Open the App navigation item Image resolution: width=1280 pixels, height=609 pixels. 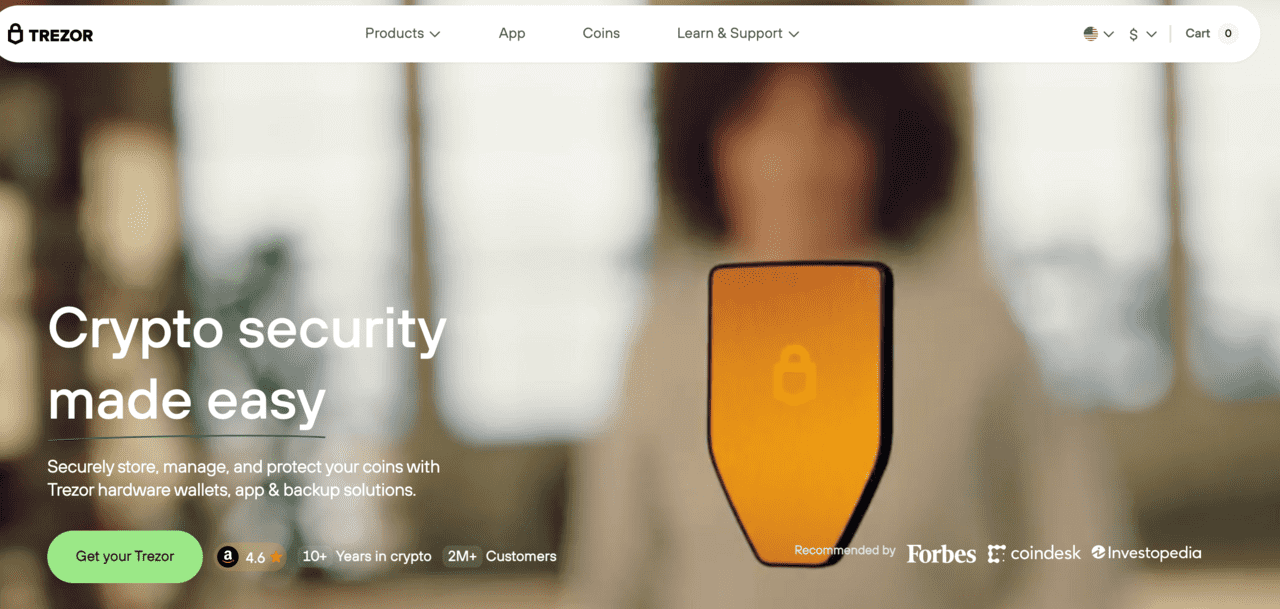tap(512, 33)
